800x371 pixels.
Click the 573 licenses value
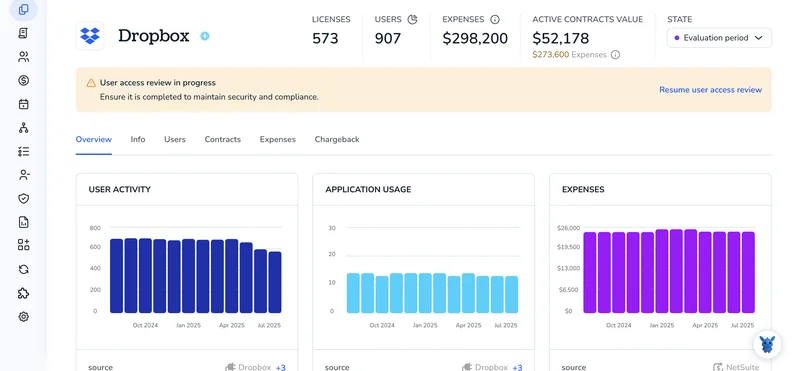coord(326,38)
